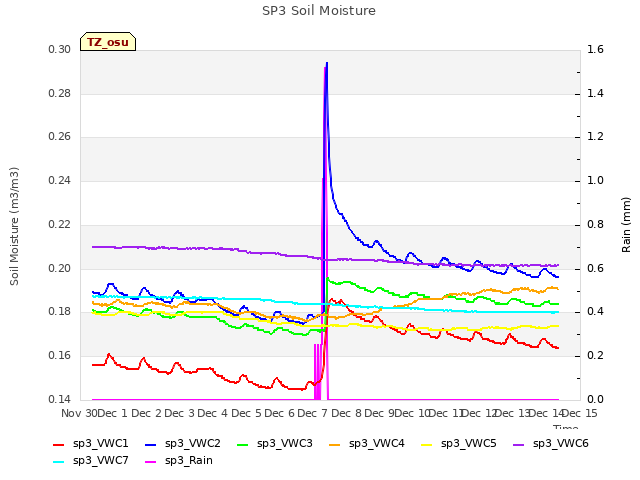The width and height of the screenshot is (640, 480).
Task: Click the Dec 4 x-axis tick label
Action: (213, 413)
